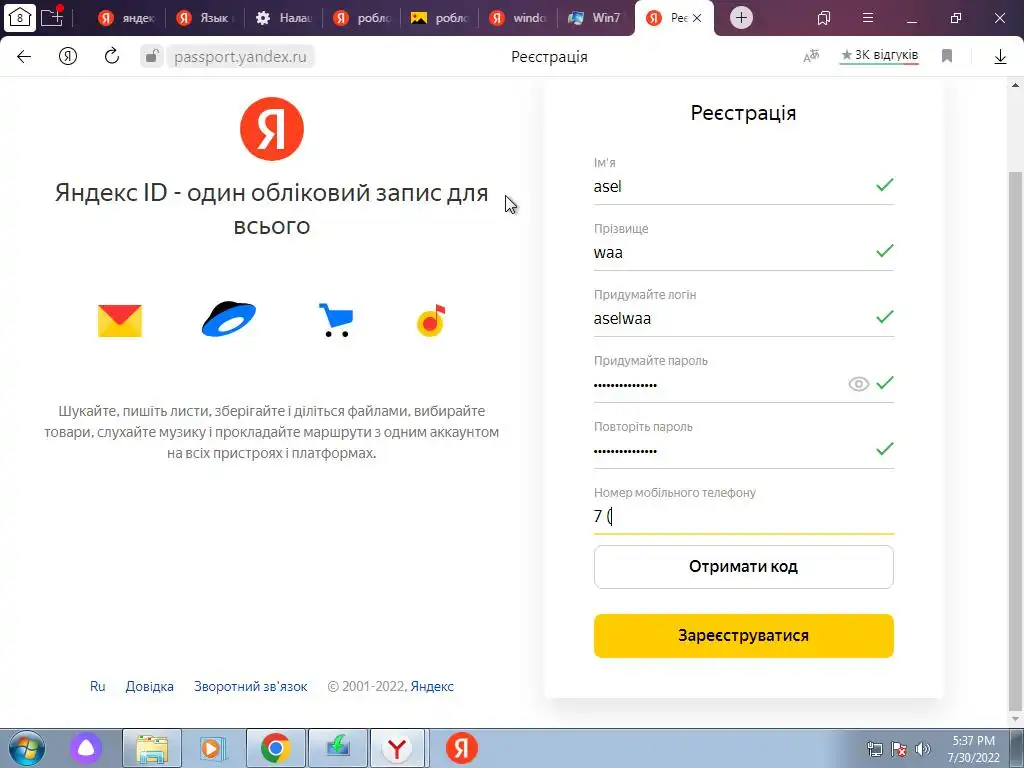Click the Yandex Disk saucer icon

[229, 319]
